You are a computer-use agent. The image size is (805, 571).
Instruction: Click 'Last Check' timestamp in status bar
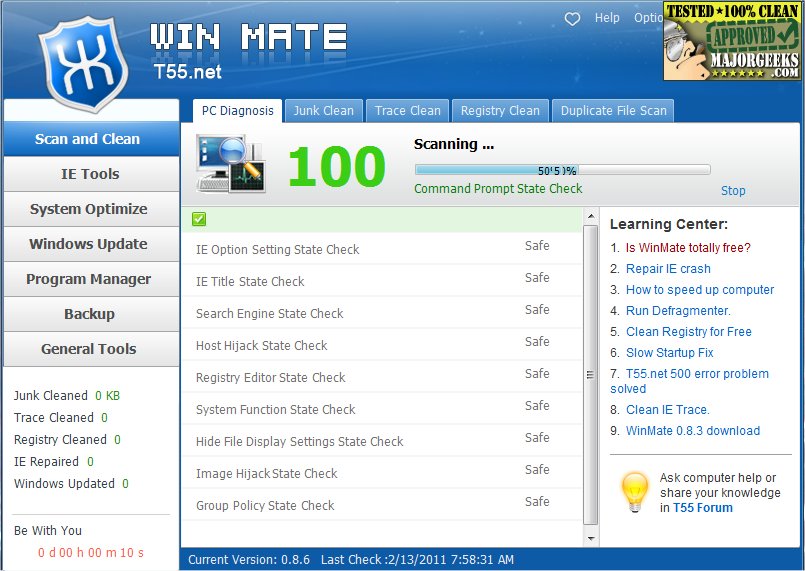tap(417, 560)
